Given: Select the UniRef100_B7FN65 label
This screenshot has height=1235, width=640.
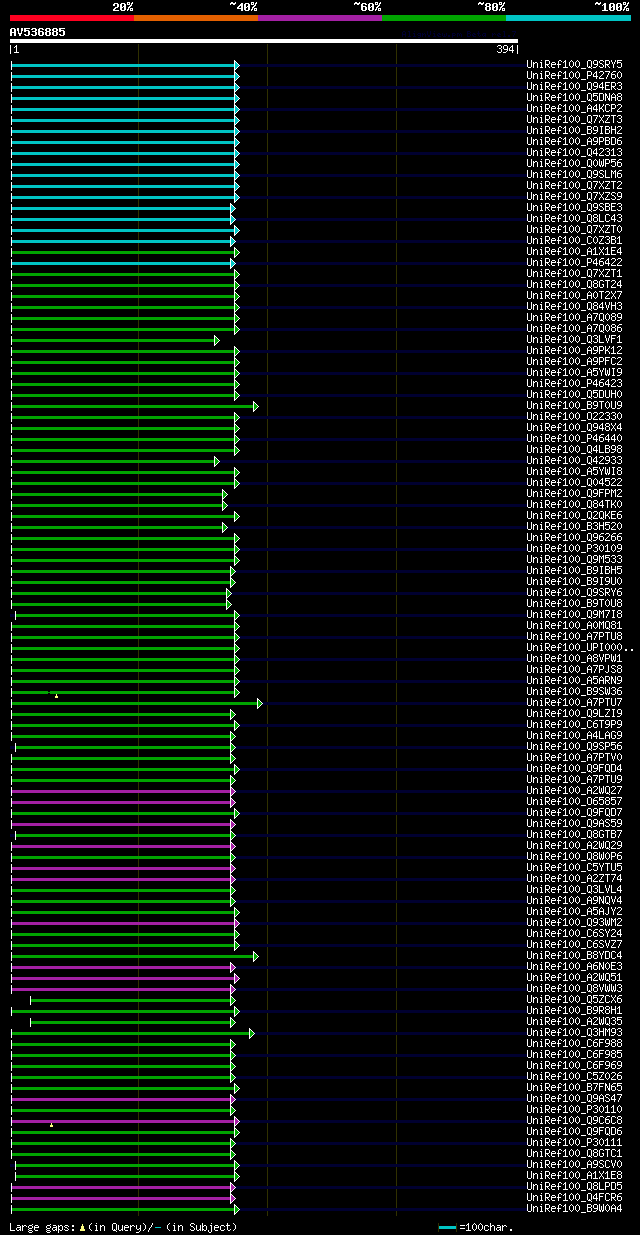Looking at the screenshot, I should click(x=574, y=1088).
